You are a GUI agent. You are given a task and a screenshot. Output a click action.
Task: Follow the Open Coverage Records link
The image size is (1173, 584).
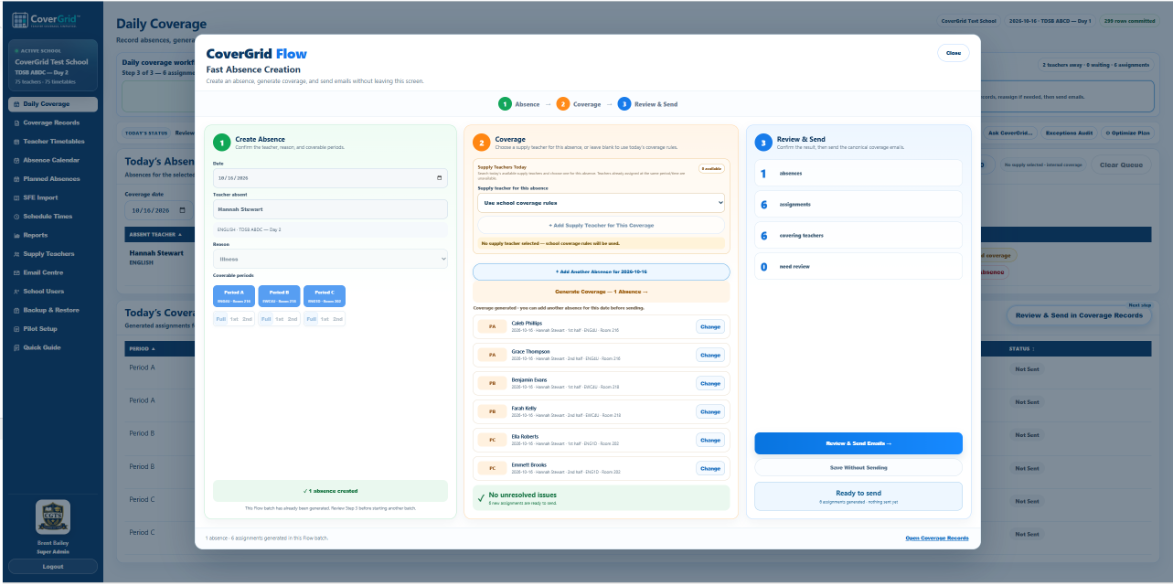[x=937, y=538]
